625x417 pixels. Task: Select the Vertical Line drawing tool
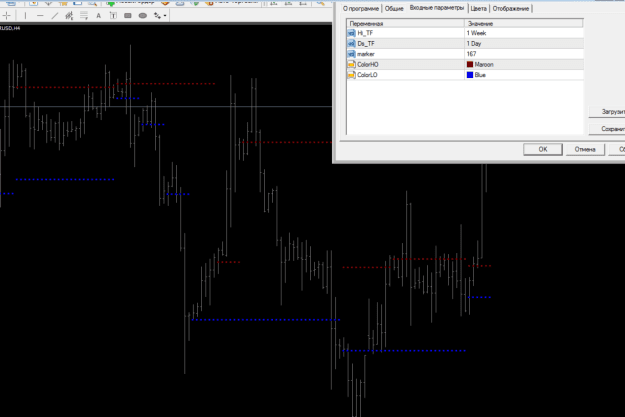pyautogui.click(x=25, y=16)
